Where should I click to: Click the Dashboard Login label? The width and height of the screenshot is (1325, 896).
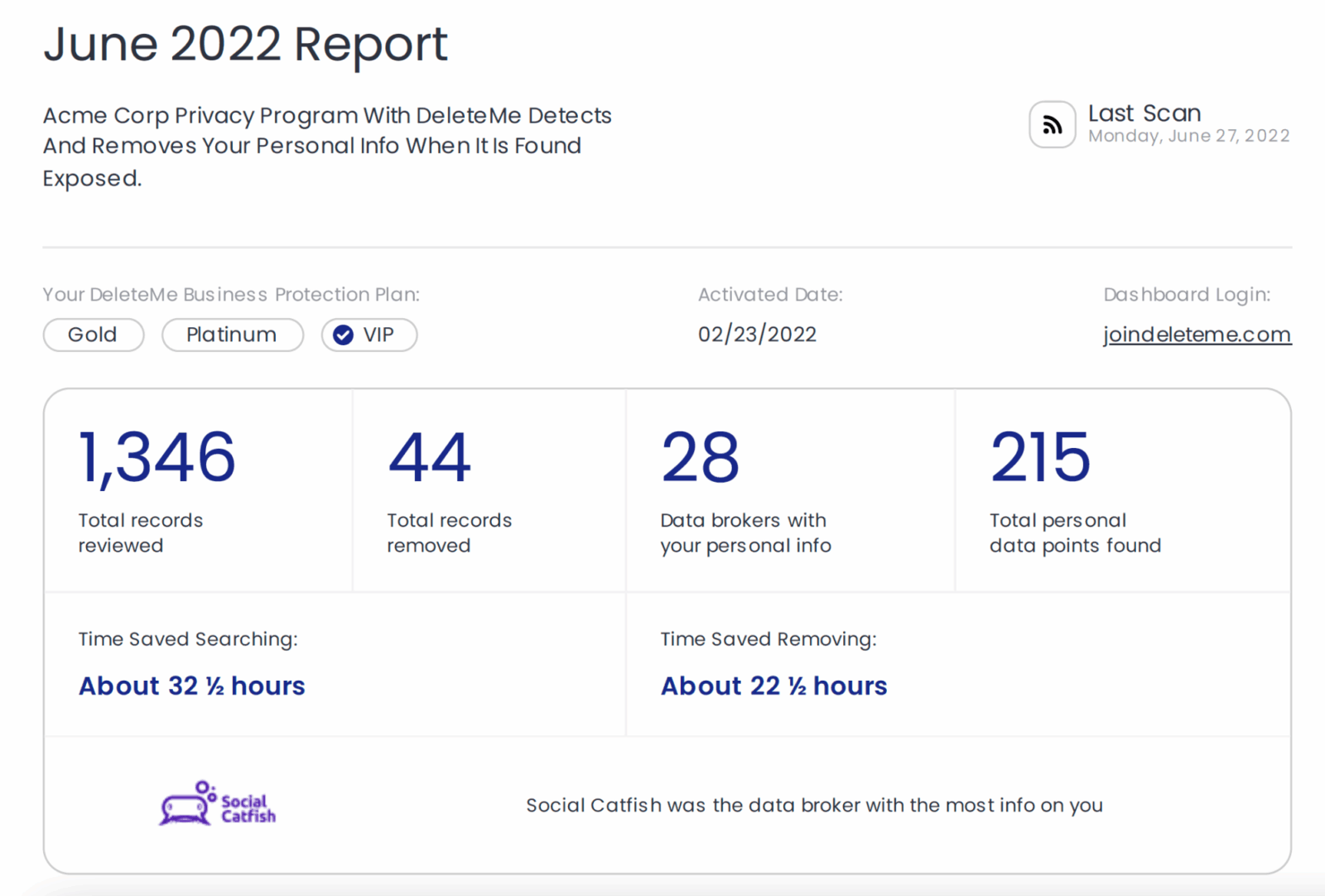[1186, 295]
